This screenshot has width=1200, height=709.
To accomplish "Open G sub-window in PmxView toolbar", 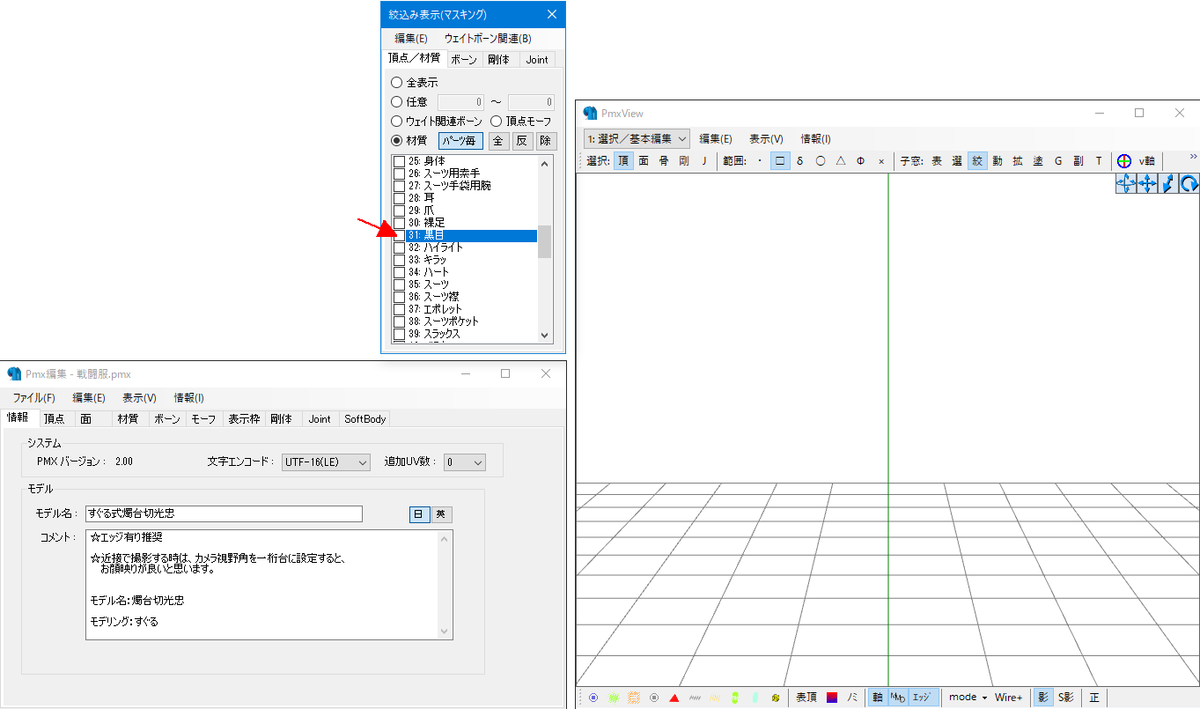I will tap(1058, 160).
